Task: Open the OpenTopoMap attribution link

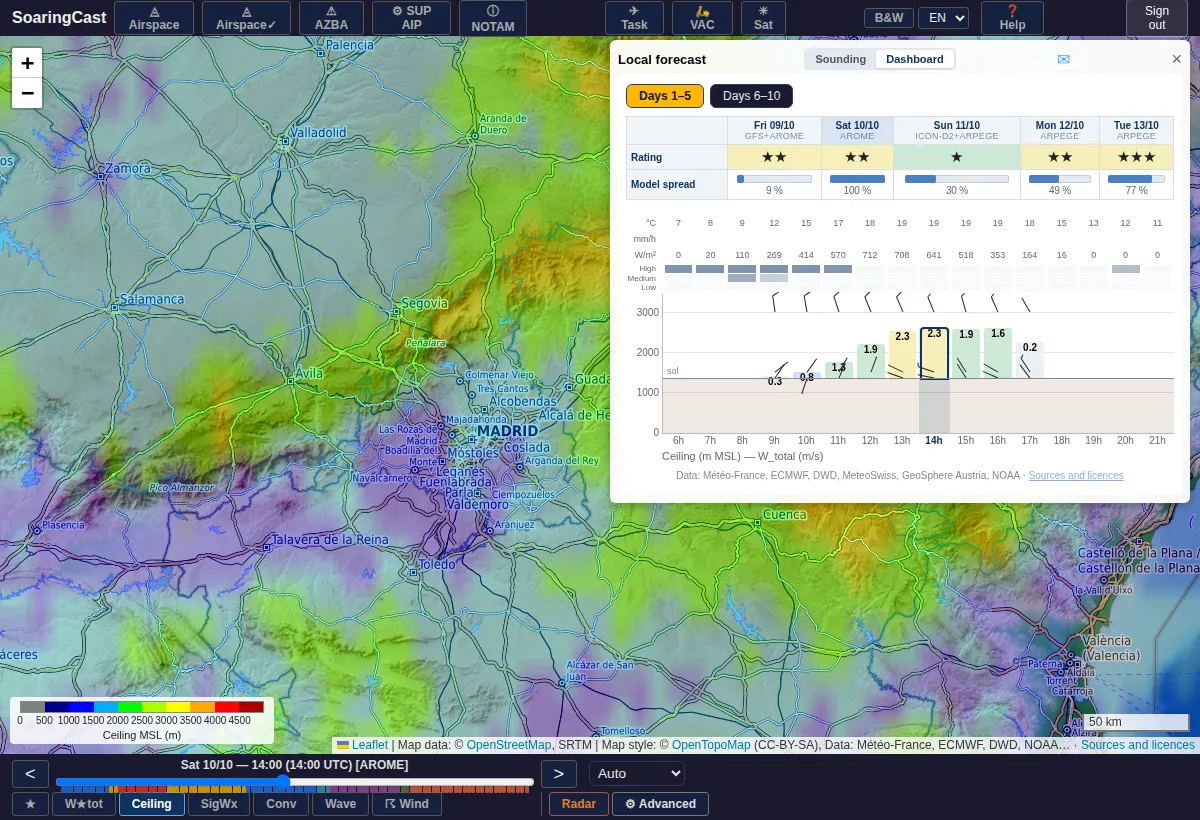Action: (x=711, y=745)
